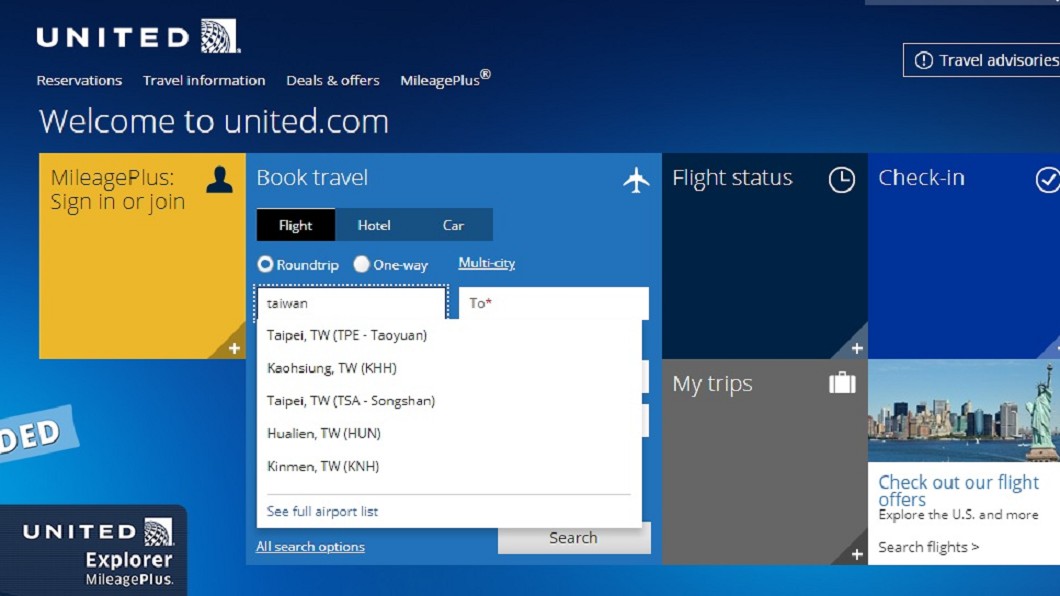Expand the My trips tile plus corner
This screenshot has height=596, width=1060.
coord(857,554)
